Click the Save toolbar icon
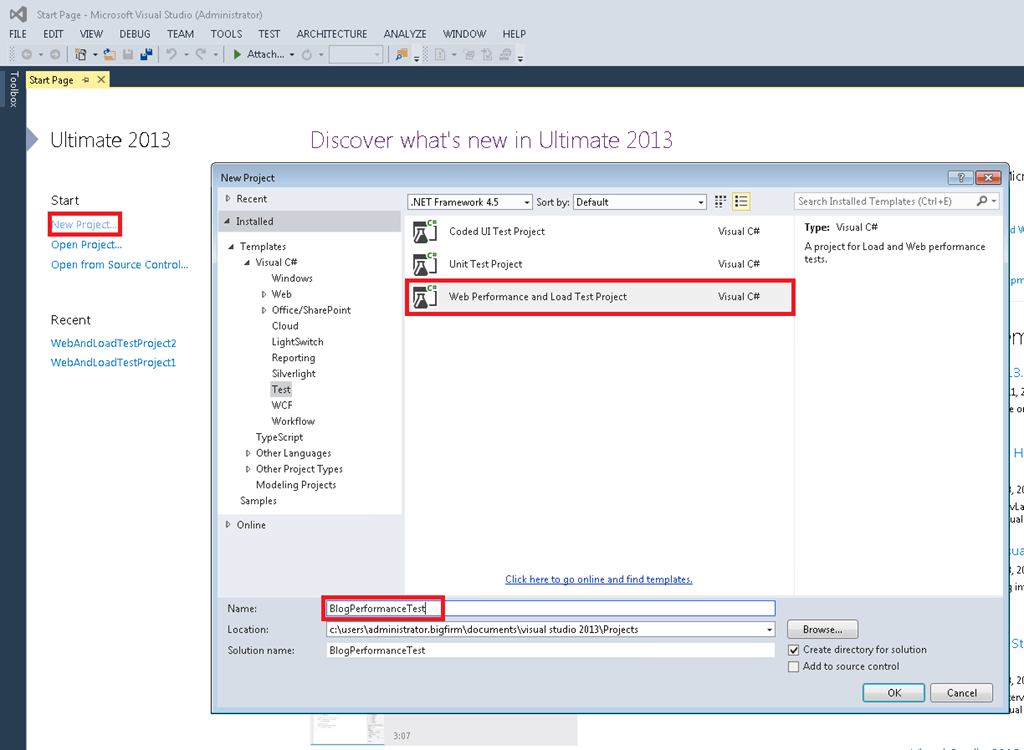Screen dimensions: 1024x750 [x=128, y=55]
